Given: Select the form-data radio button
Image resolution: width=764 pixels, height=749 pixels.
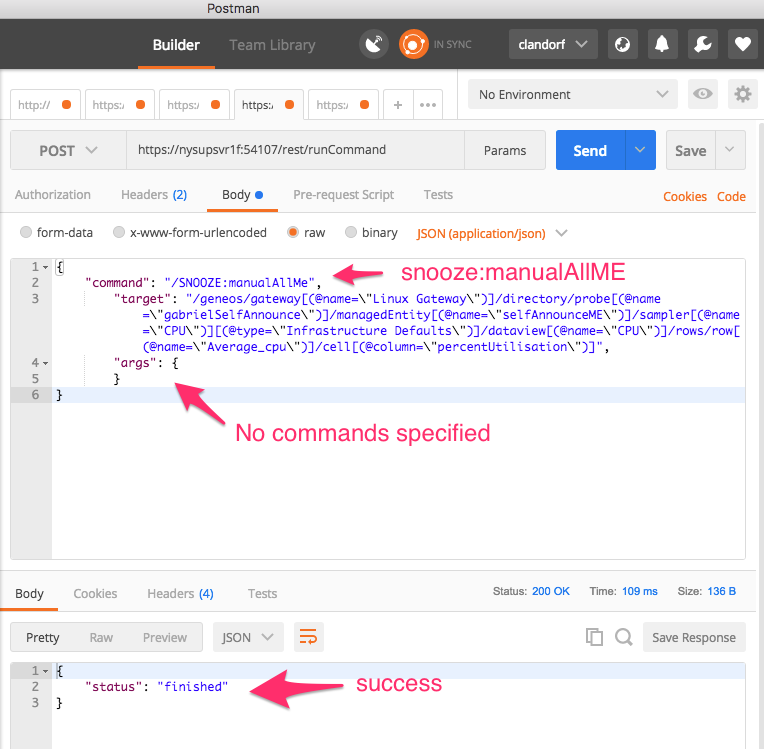Looking at the screenshot, I should [x=26, y=232].
